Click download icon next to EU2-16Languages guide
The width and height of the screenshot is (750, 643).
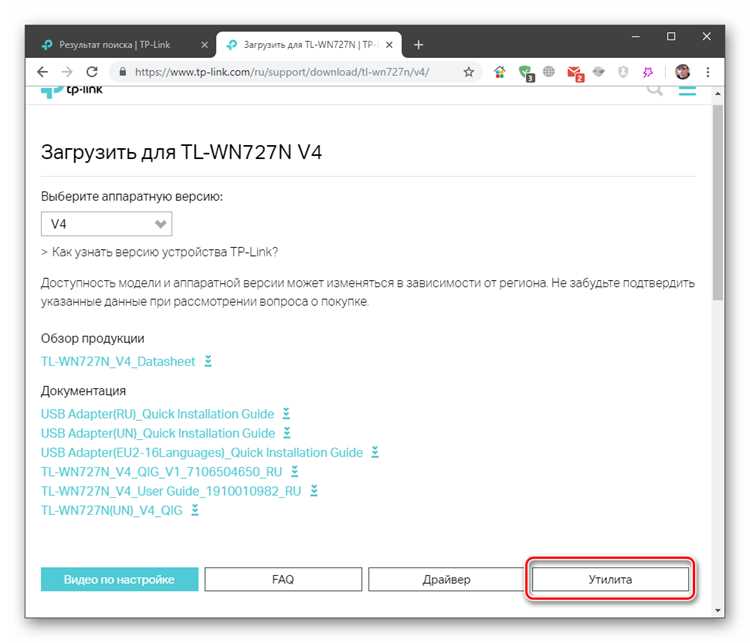[375, 452]
